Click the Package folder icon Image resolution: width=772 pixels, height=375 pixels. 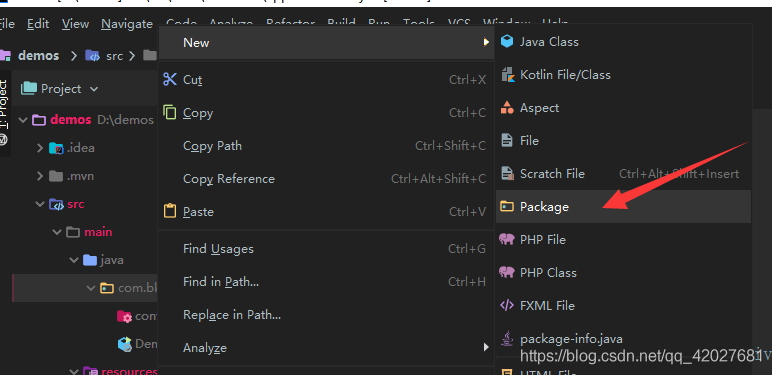[507, 207]
